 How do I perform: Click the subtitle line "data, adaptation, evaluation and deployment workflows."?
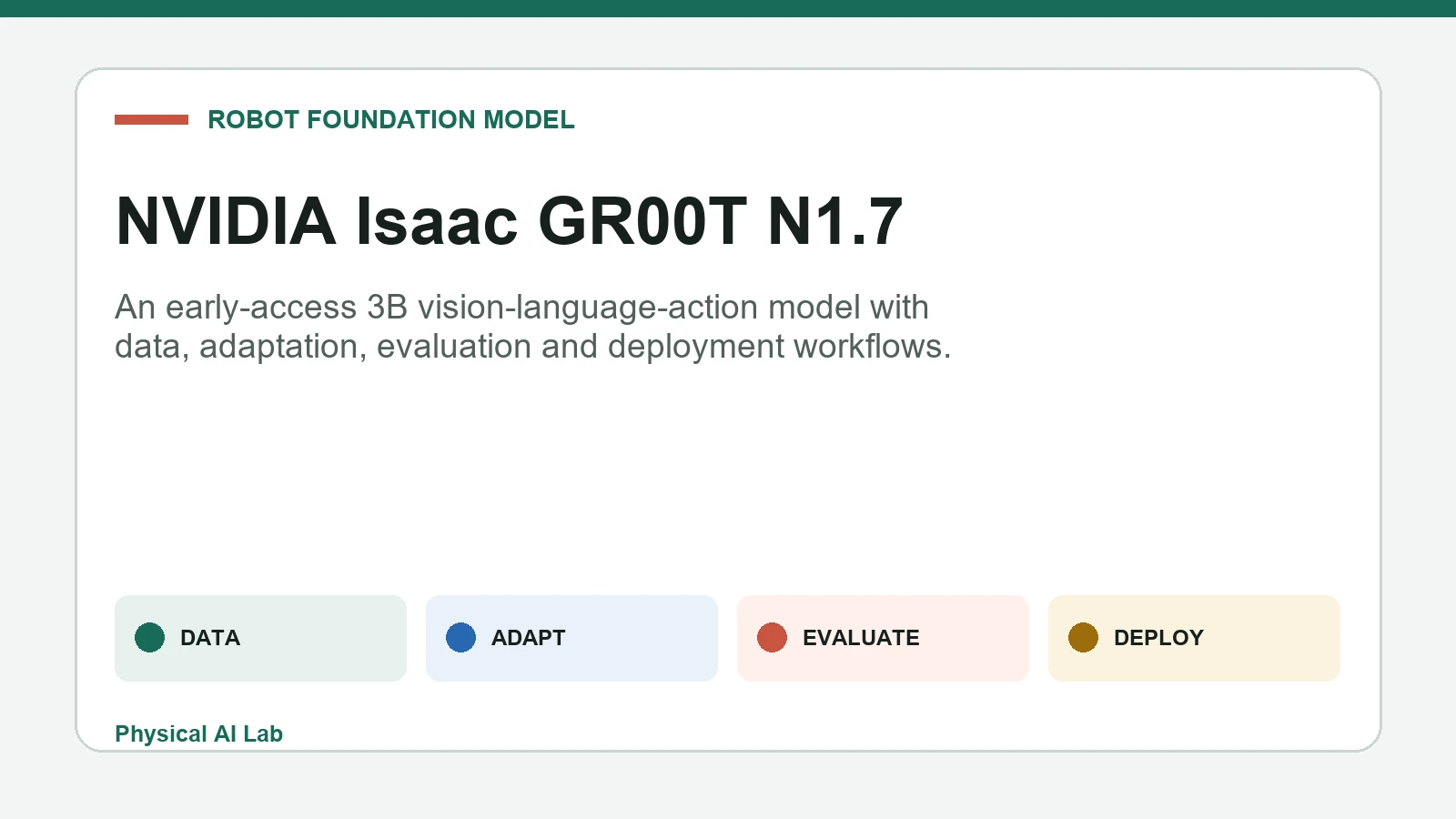532,347
